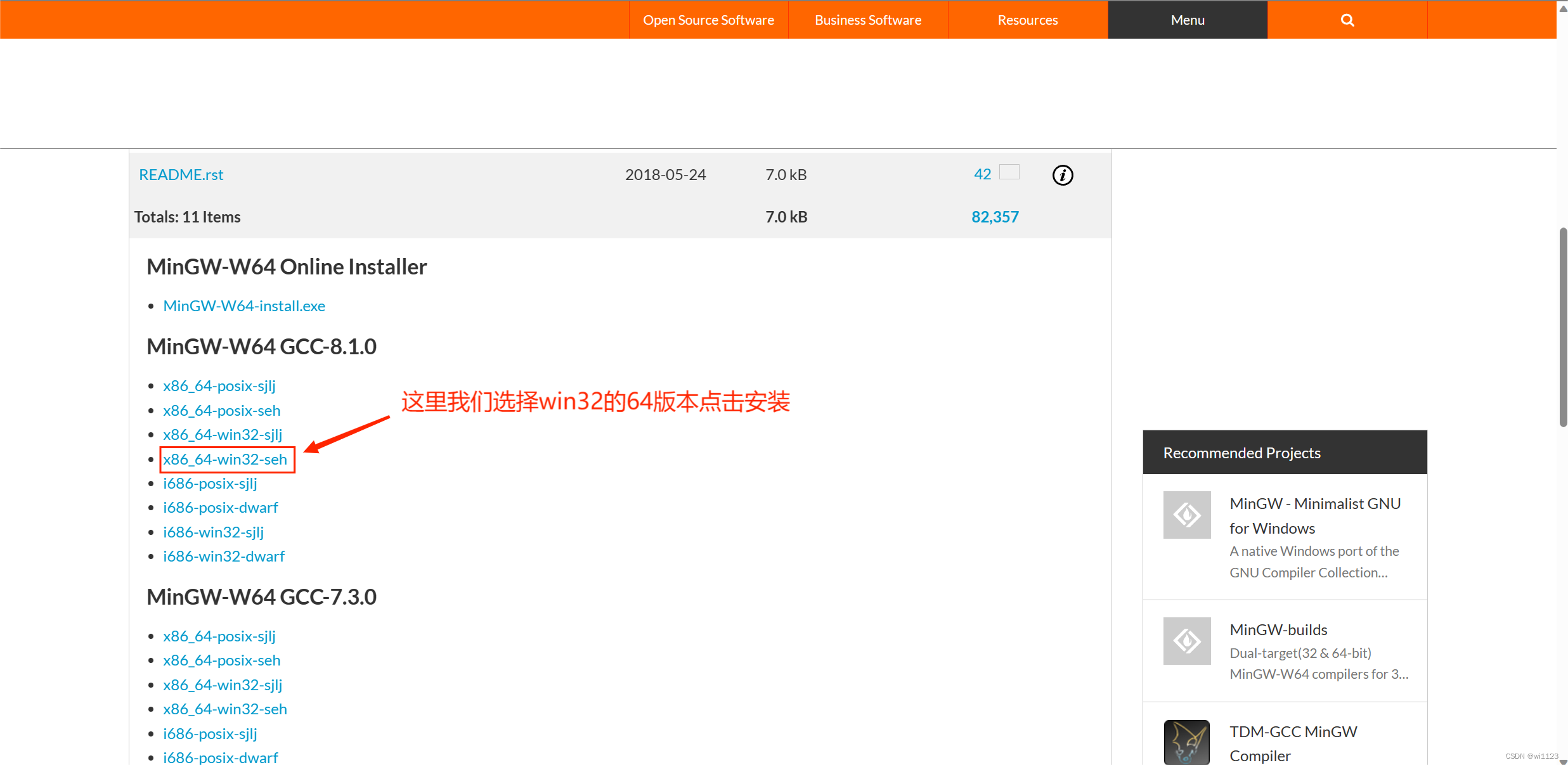
Task: Open README.rst file info icon
Action: click(x=1063, y=175)
